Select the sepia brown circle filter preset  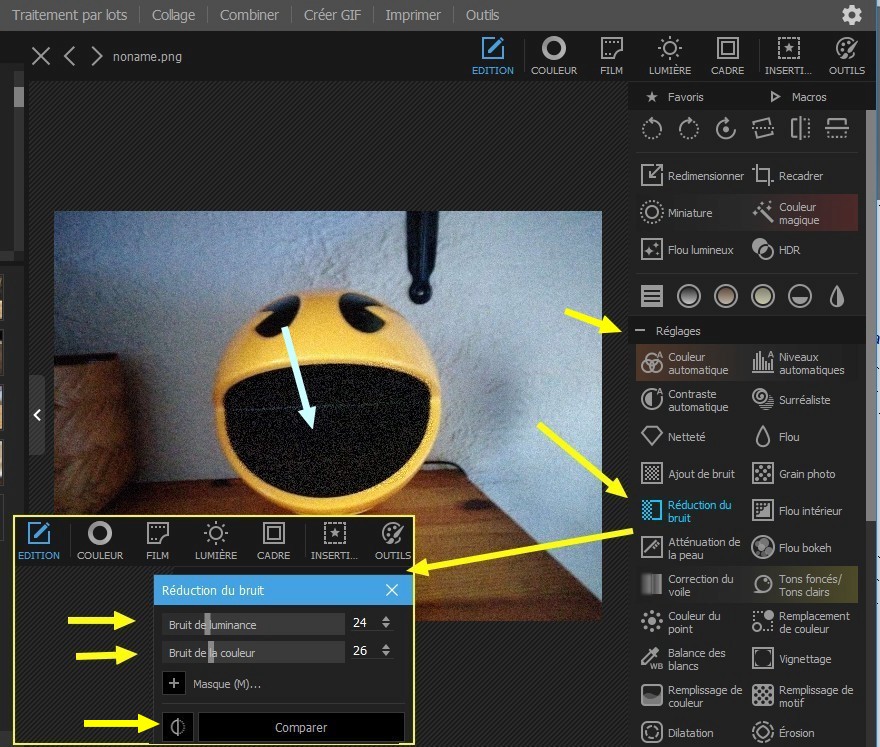726,296
